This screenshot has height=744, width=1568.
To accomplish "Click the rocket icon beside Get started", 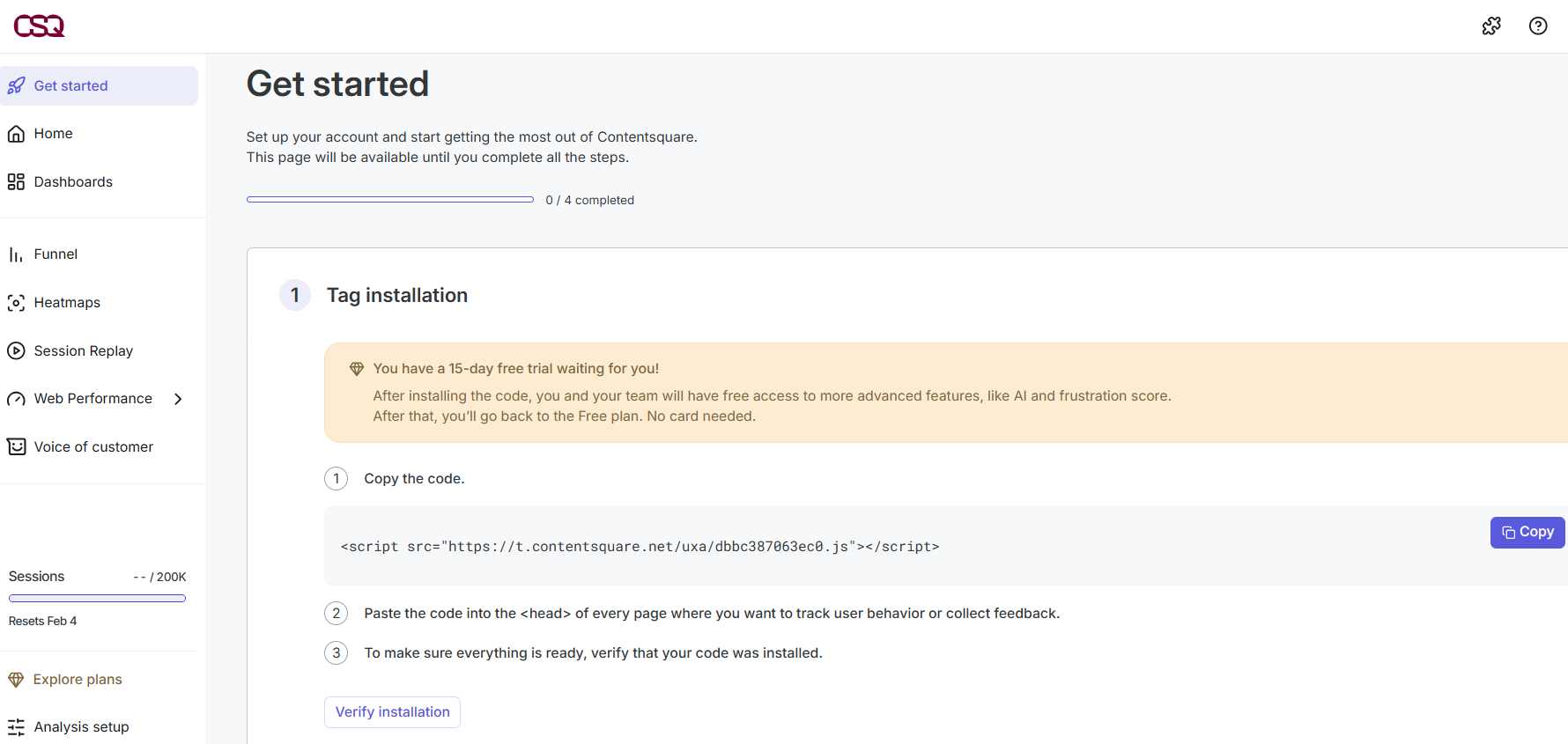I will [x=16, y=86].
